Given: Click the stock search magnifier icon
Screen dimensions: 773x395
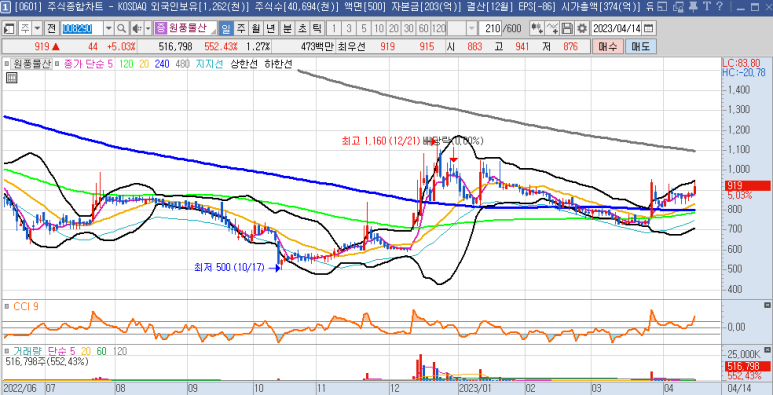Looking at the screenshot, I should point(121,28).
